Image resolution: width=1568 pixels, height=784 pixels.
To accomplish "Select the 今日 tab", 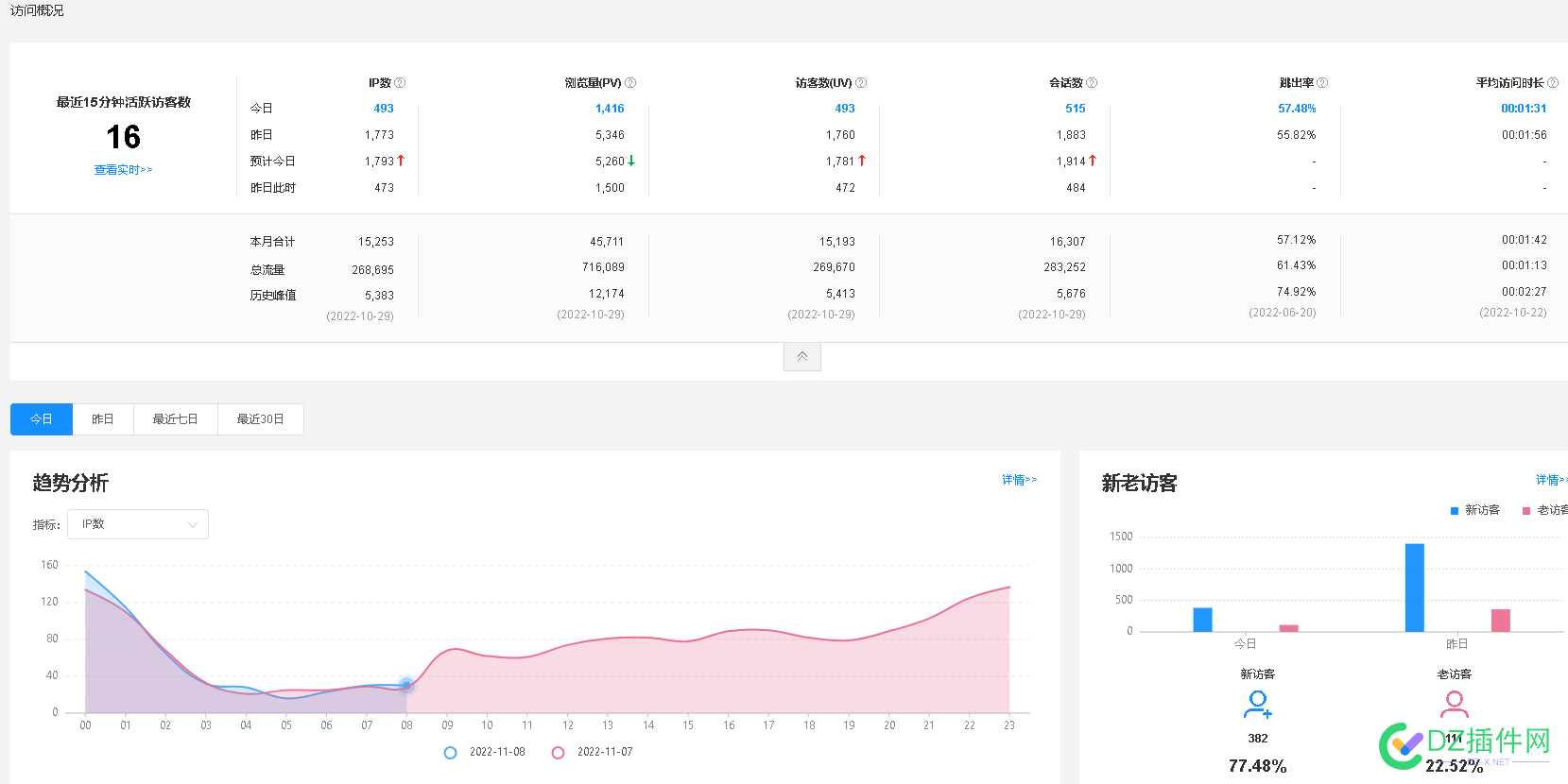I will click(x=42, y=419).
